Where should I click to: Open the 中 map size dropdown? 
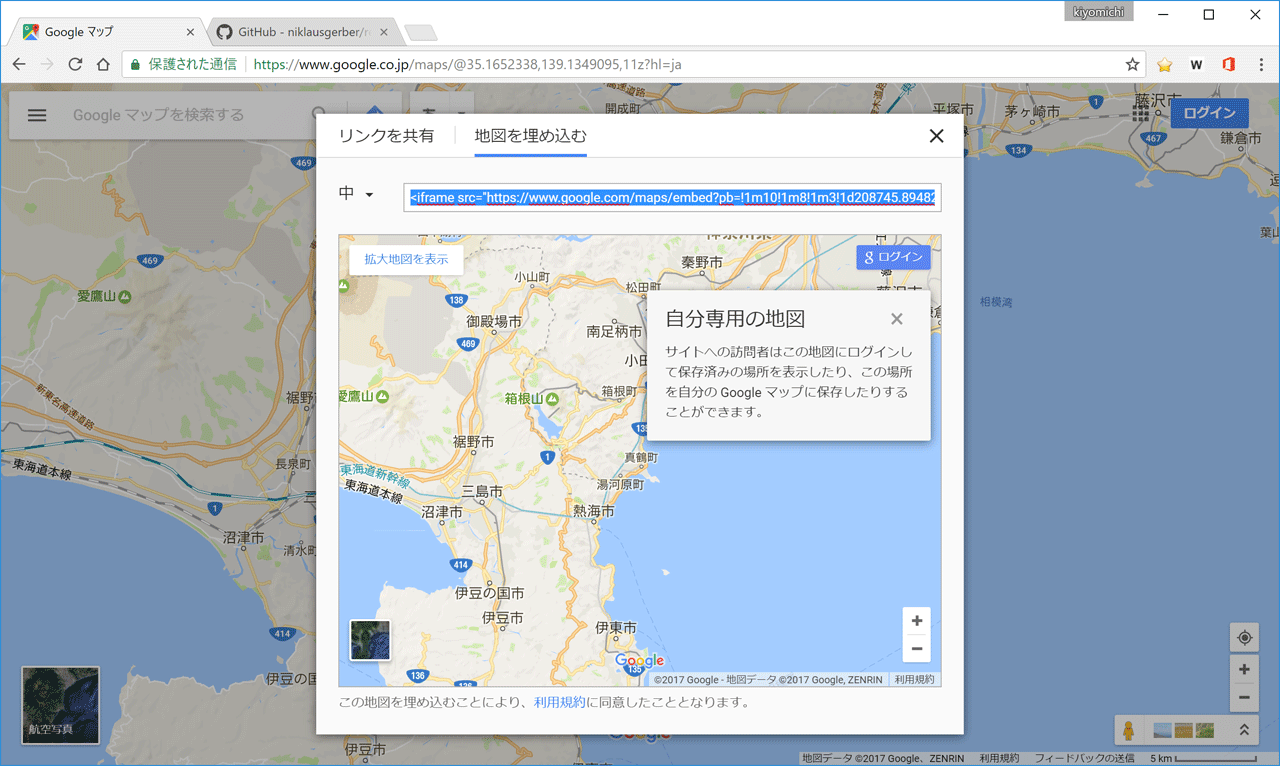tap(356, 194)
